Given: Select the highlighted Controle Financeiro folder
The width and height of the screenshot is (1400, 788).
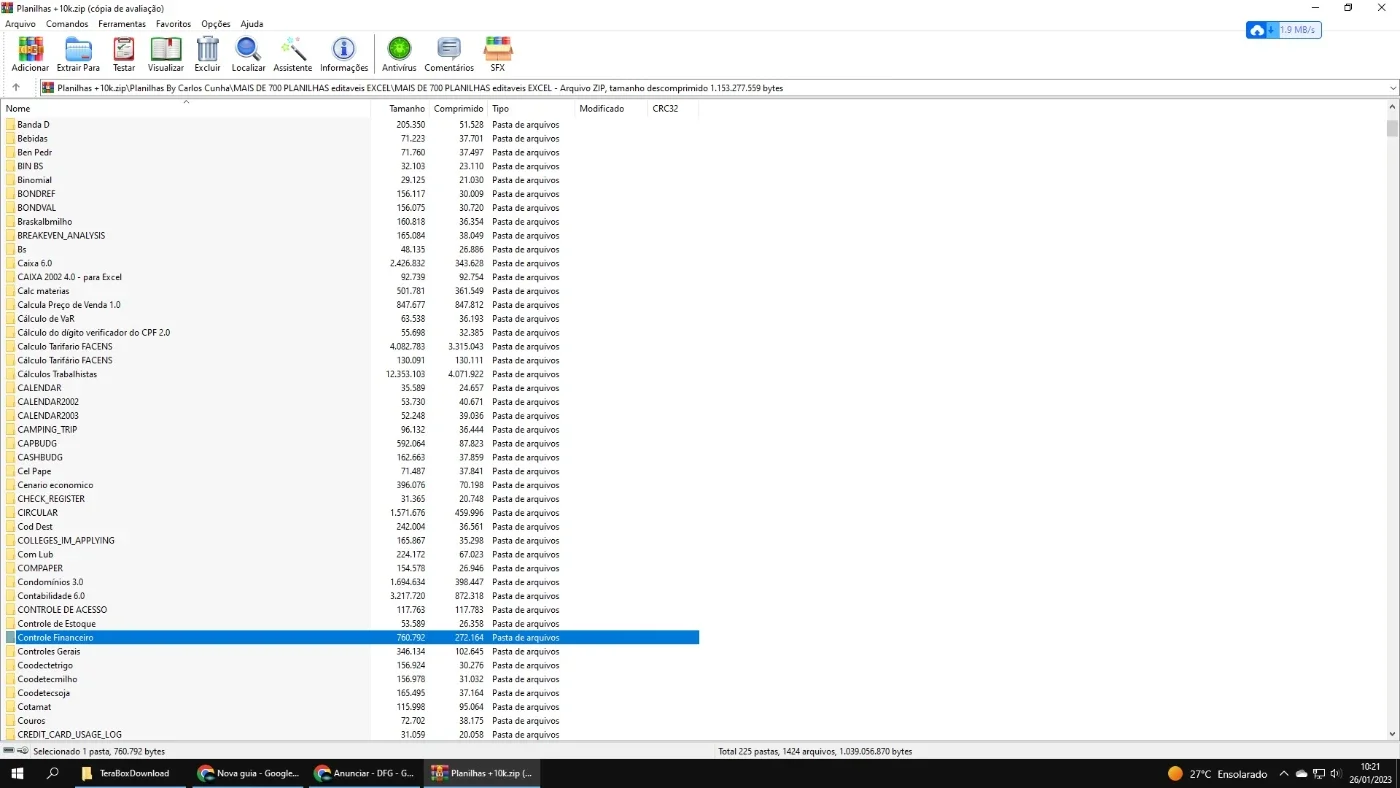Looking at the screenshot, I should pos(350,638).
